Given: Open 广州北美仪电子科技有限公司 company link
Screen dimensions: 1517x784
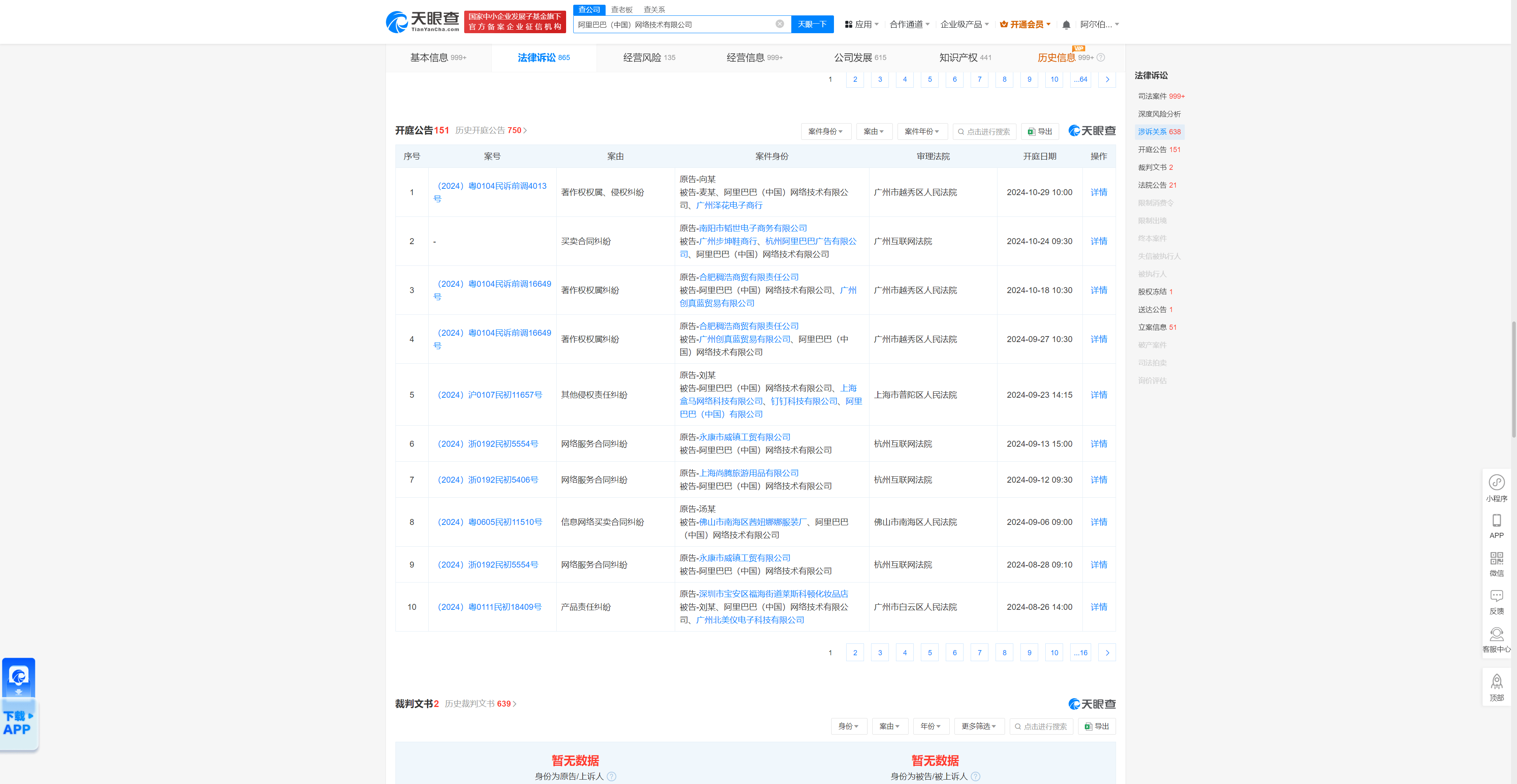Looking at the screenshot, I should tap(750, 620).
